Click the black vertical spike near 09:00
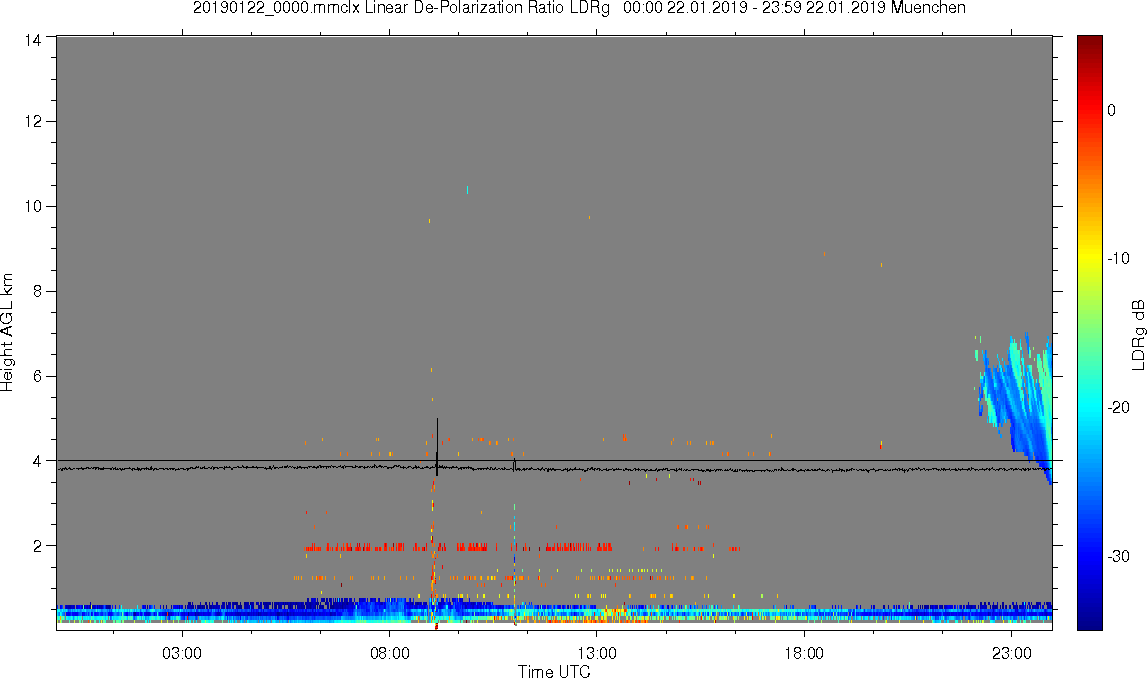 437,447
